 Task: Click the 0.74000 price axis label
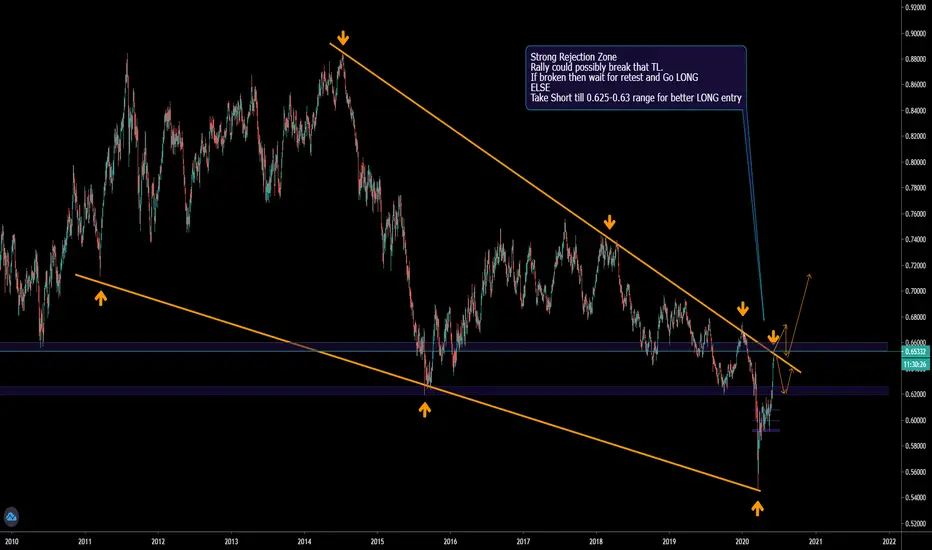(x=916, y=240)
